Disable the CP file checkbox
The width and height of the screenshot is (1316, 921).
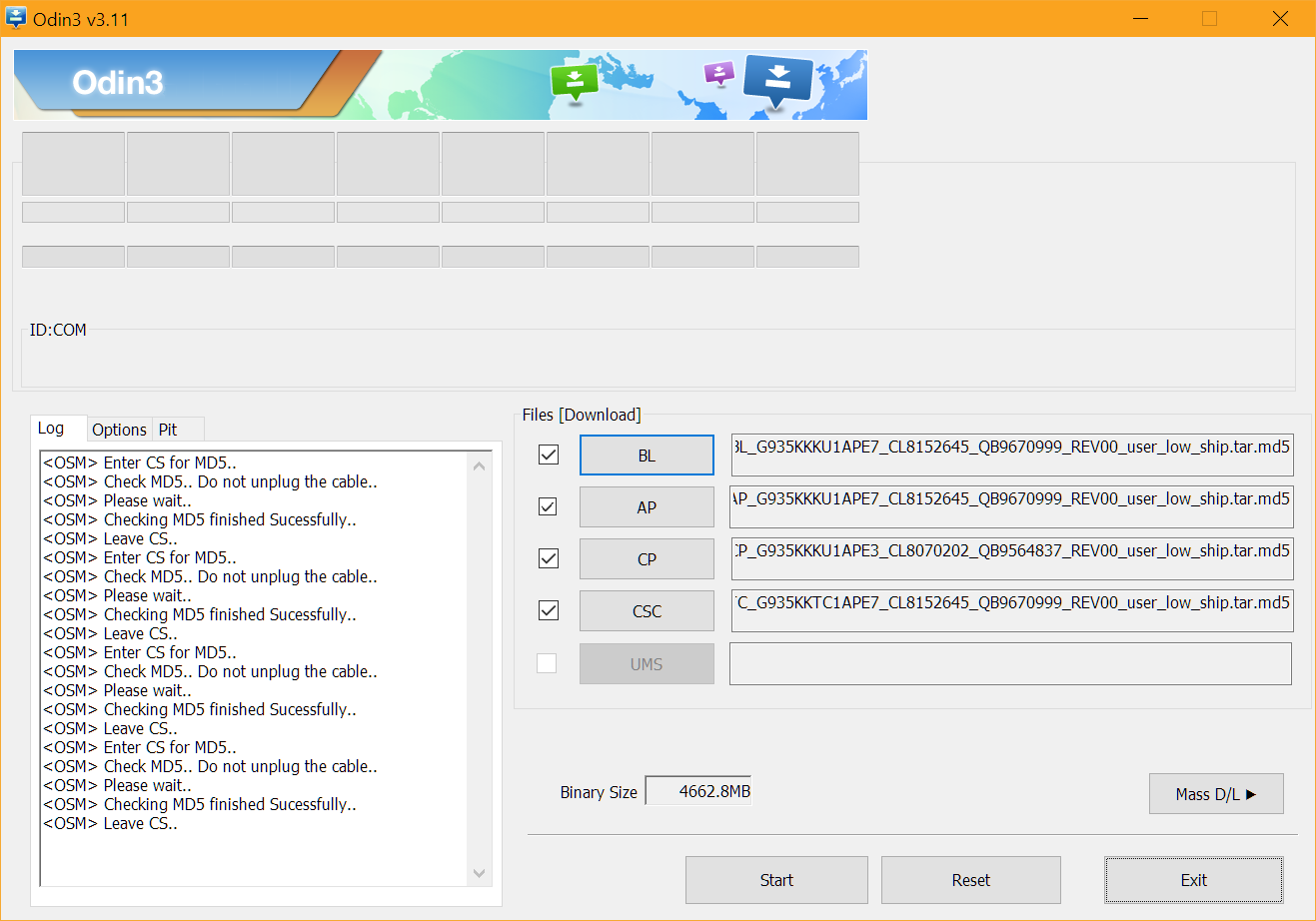point(549,558)
